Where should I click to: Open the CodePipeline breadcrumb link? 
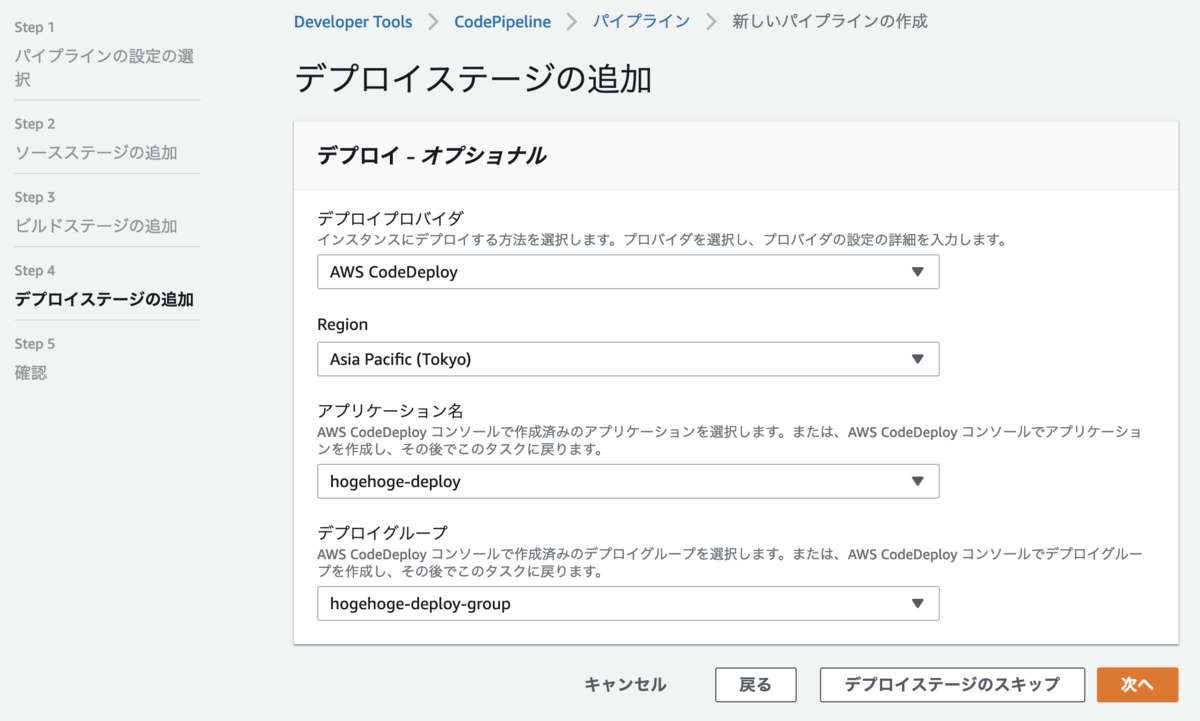point(502,21)
